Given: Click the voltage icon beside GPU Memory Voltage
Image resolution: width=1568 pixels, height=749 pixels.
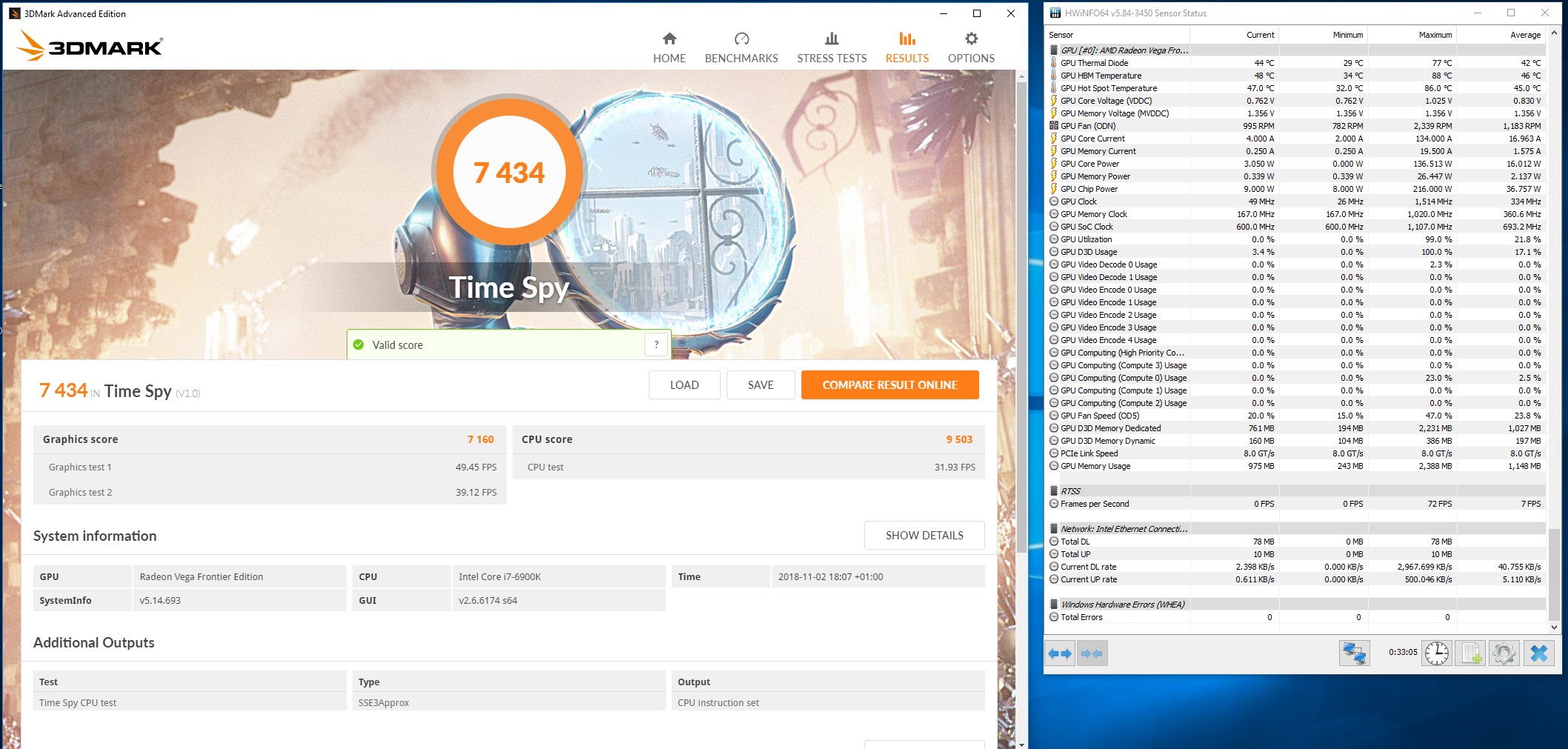Looking at the screenshot, I should [1053, 113].
